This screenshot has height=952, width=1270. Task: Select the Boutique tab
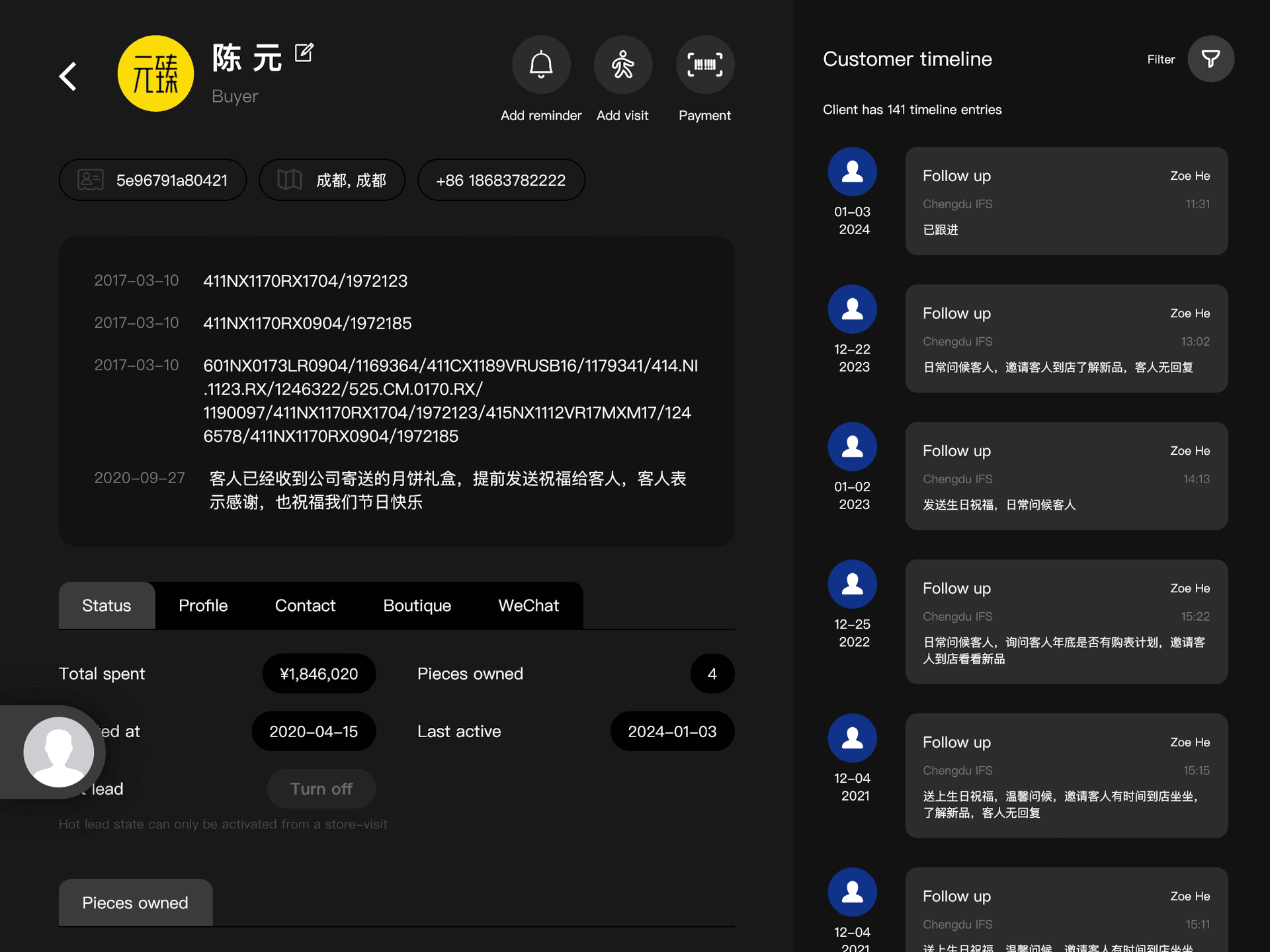pos(417,606)
